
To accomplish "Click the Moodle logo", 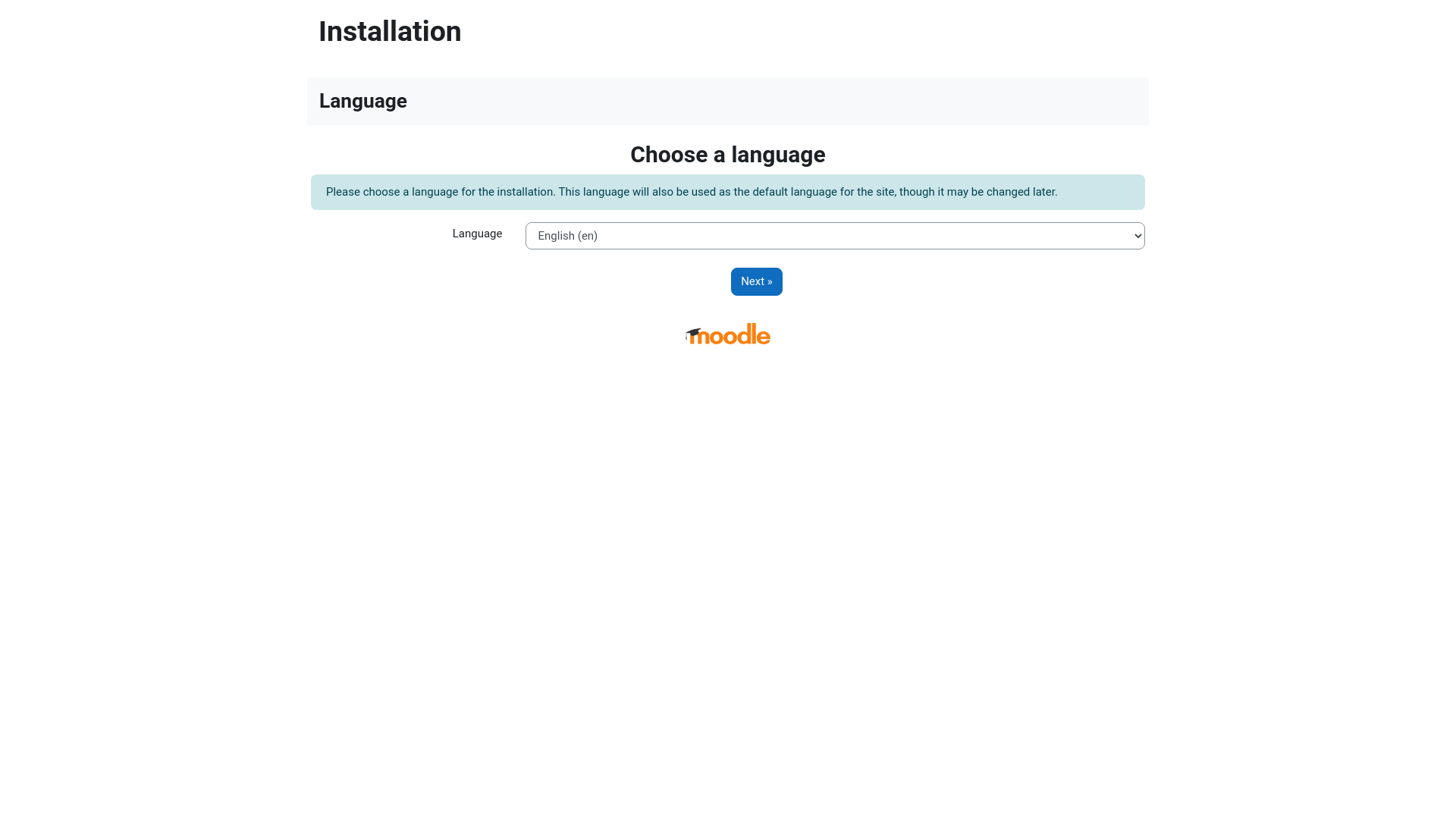I will click(728, 334).
